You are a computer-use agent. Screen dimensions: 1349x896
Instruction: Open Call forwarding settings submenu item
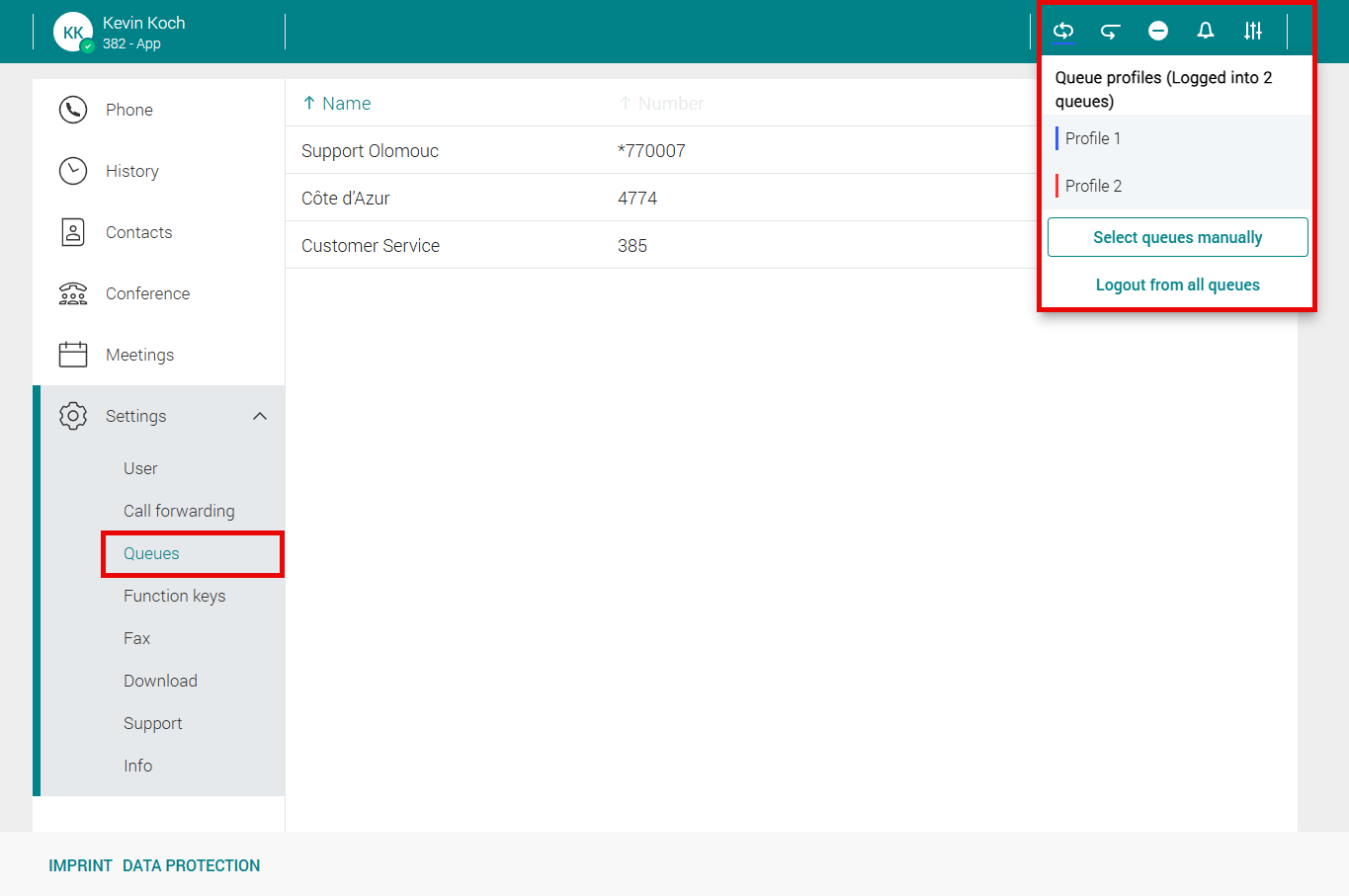(179, 511)
